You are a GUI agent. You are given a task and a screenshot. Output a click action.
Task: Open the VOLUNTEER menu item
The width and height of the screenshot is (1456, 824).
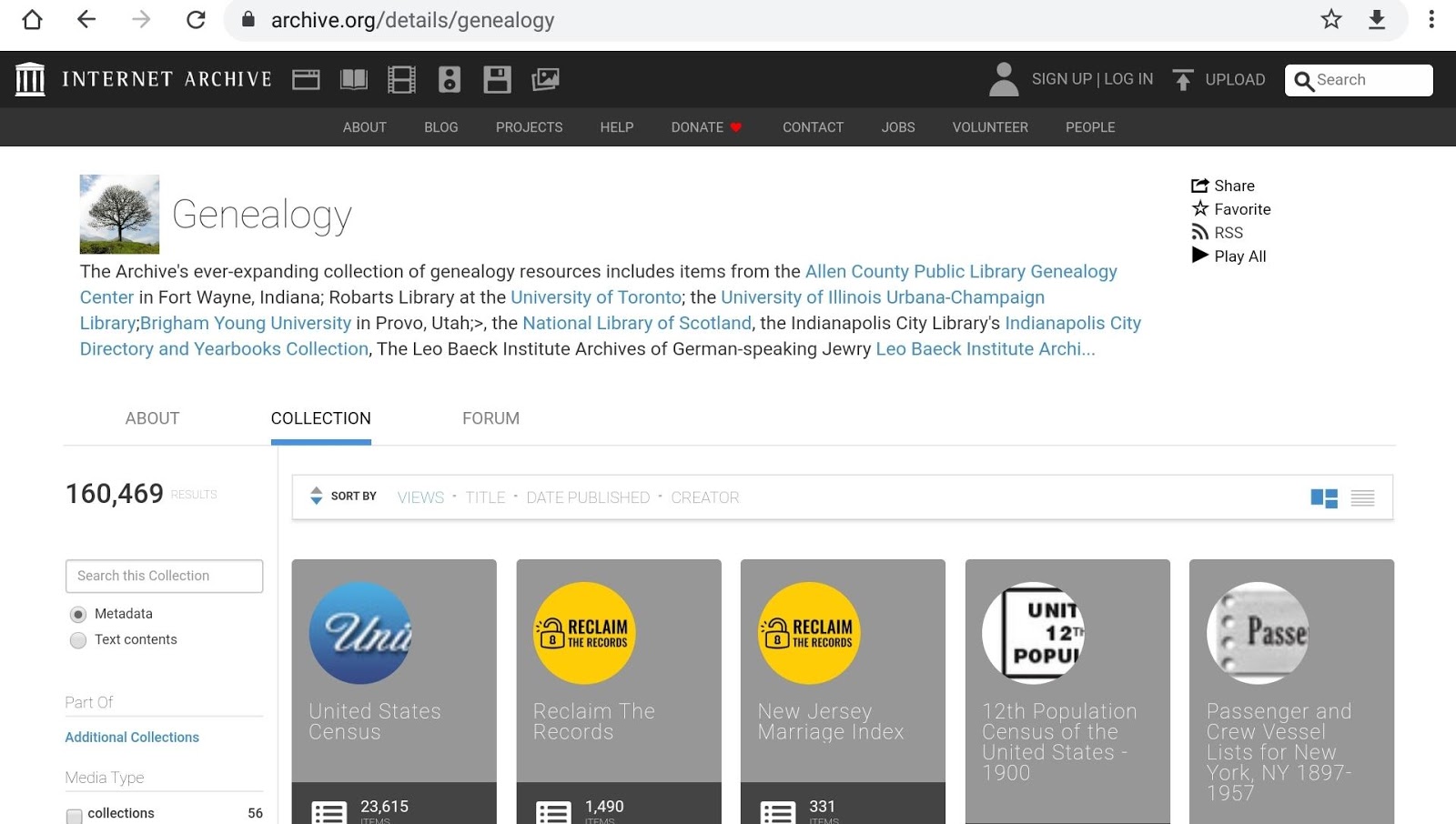pyautogui.click(x=990, y=127)
